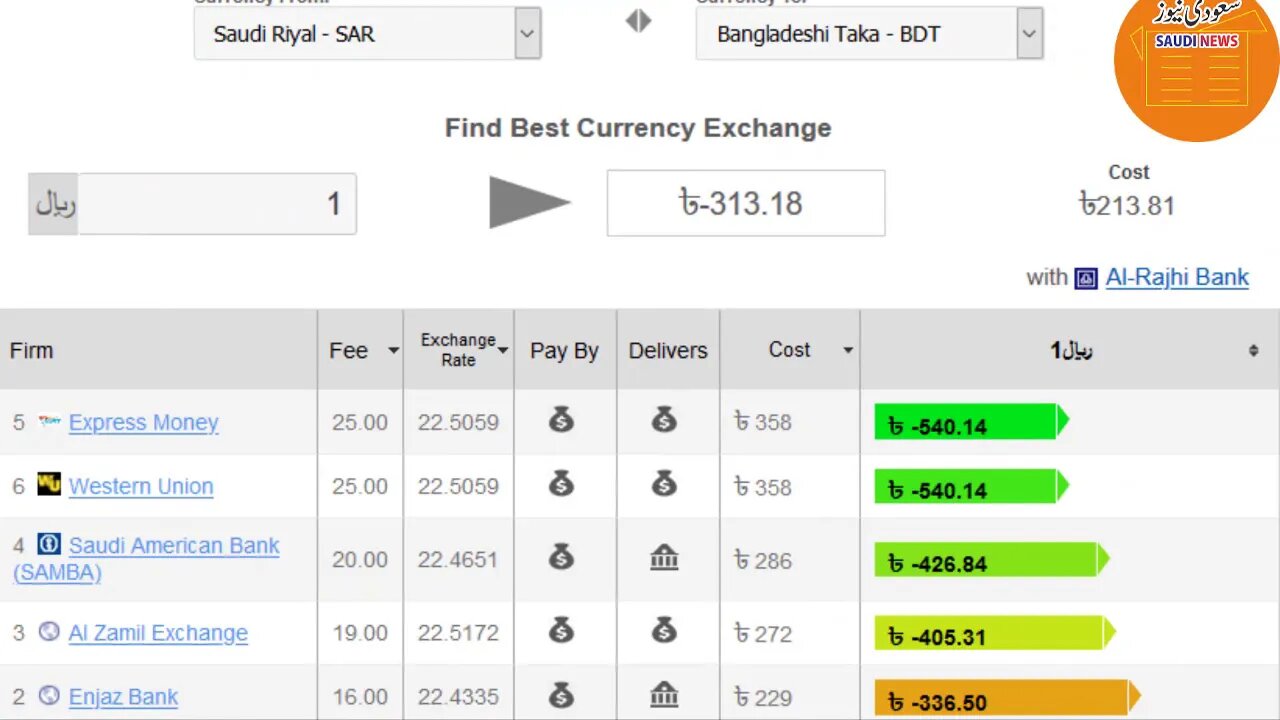This screenshot has height=720, width=1280.
Task: Click the ৳-313.18 result box
Action: point(746,203)
